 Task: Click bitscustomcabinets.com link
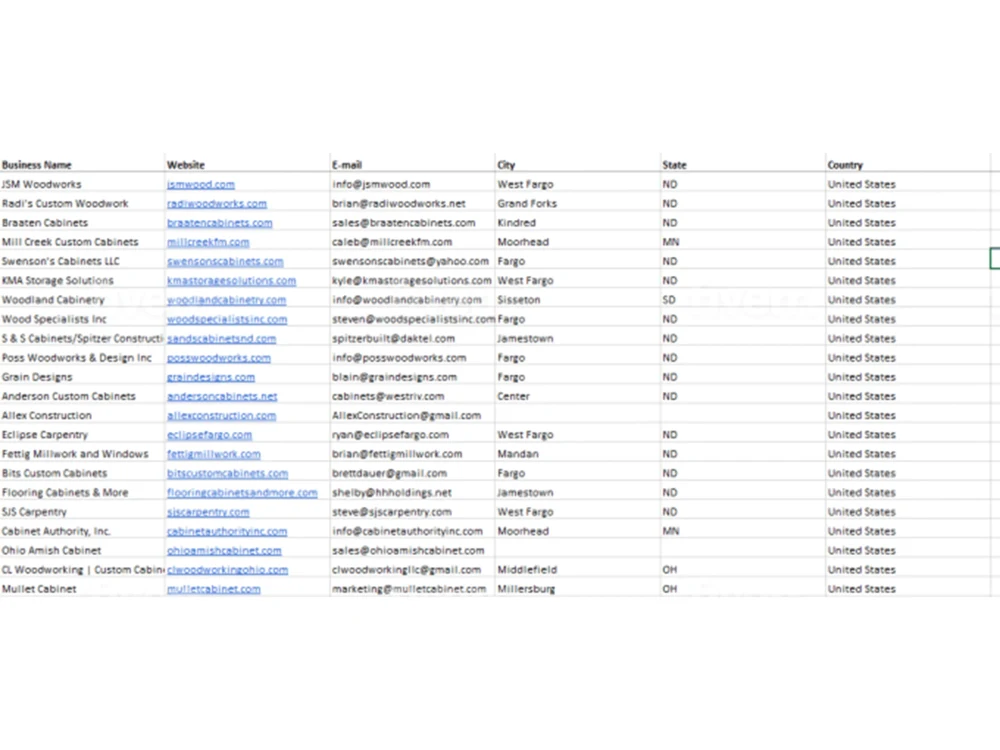pos(228,473)
